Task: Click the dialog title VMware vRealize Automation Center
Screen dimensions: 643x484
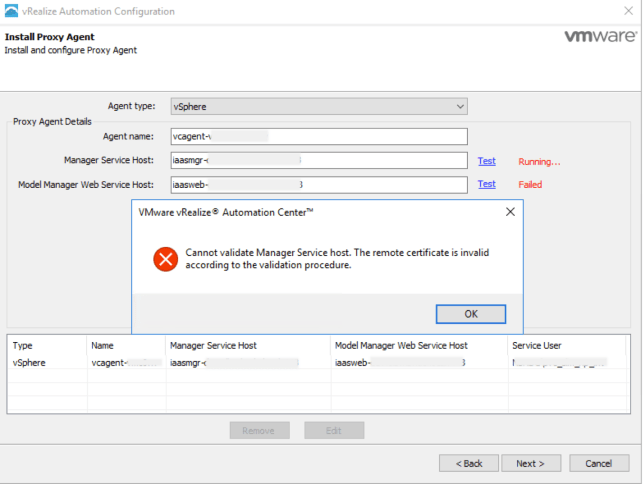Action: tap(226, 212)
